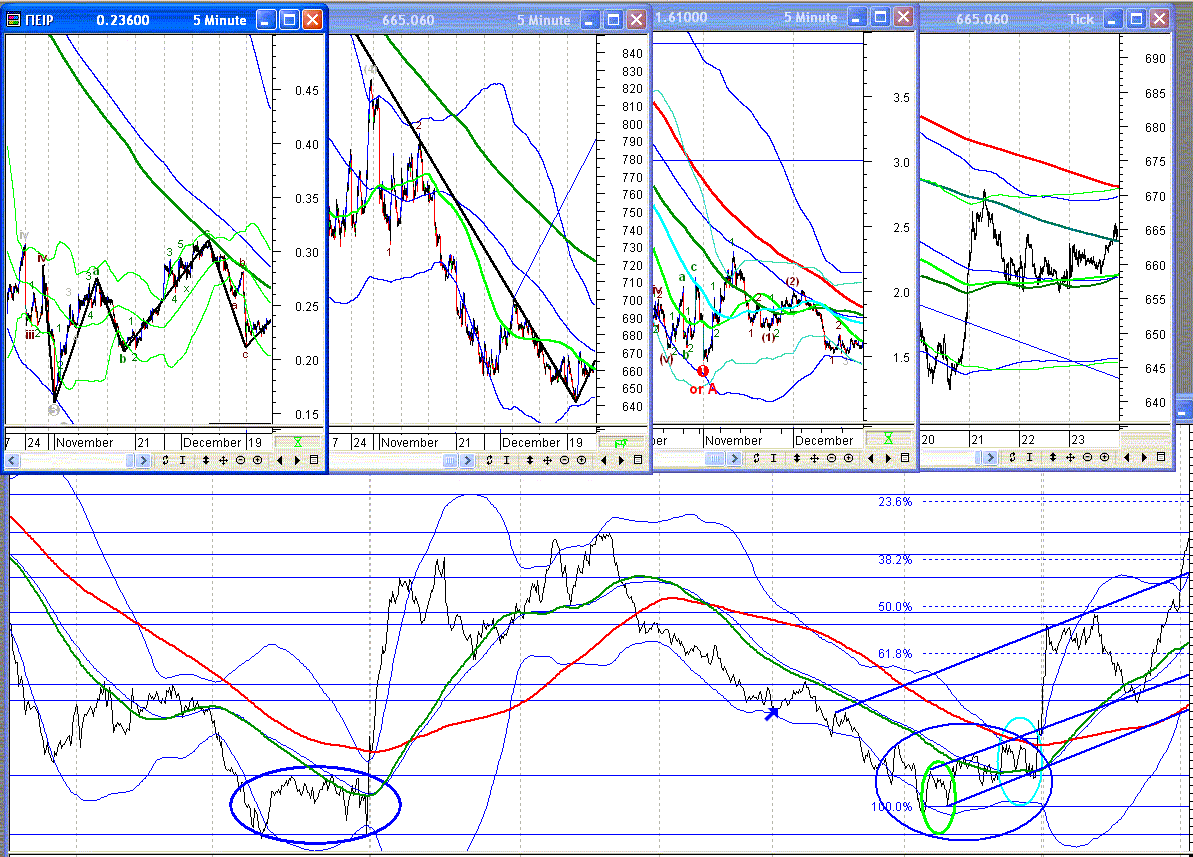Click the vertical scale arrows icon in the ΠΕΙΡ chart
This screenshot has width=1193, height=857.
(205, 460)
